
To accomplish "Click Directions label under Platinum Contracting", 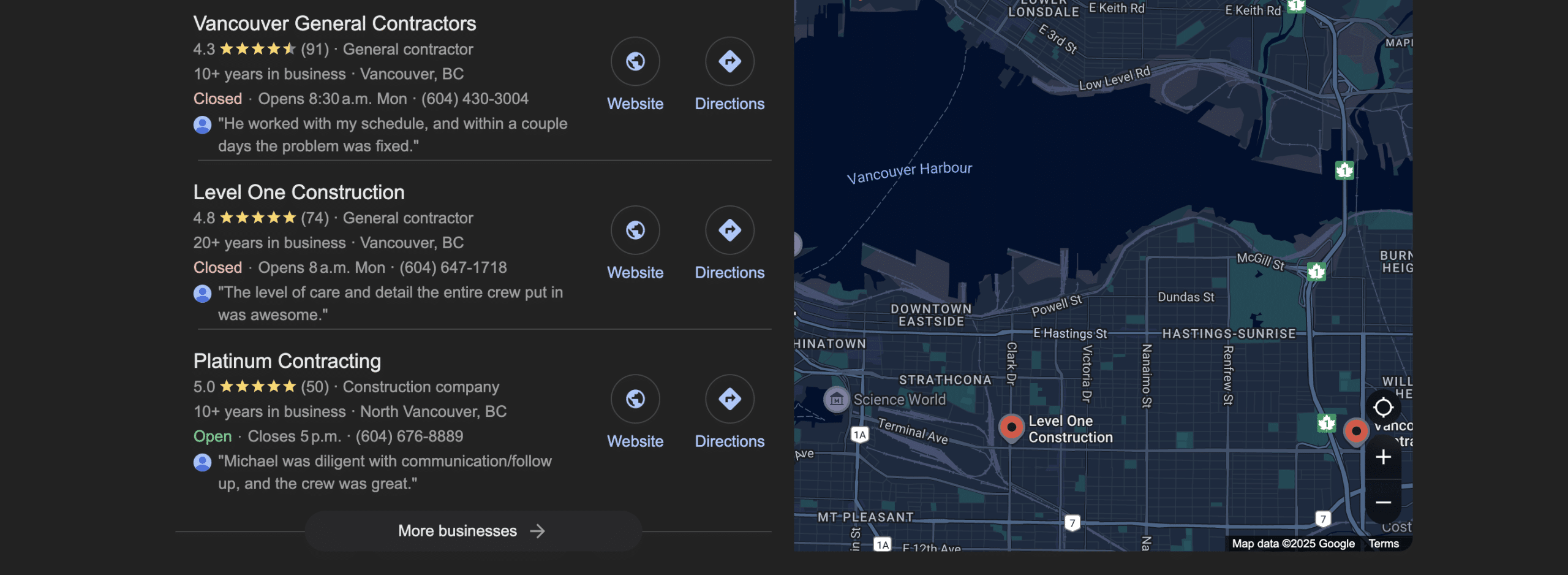I will coord(729,441).
